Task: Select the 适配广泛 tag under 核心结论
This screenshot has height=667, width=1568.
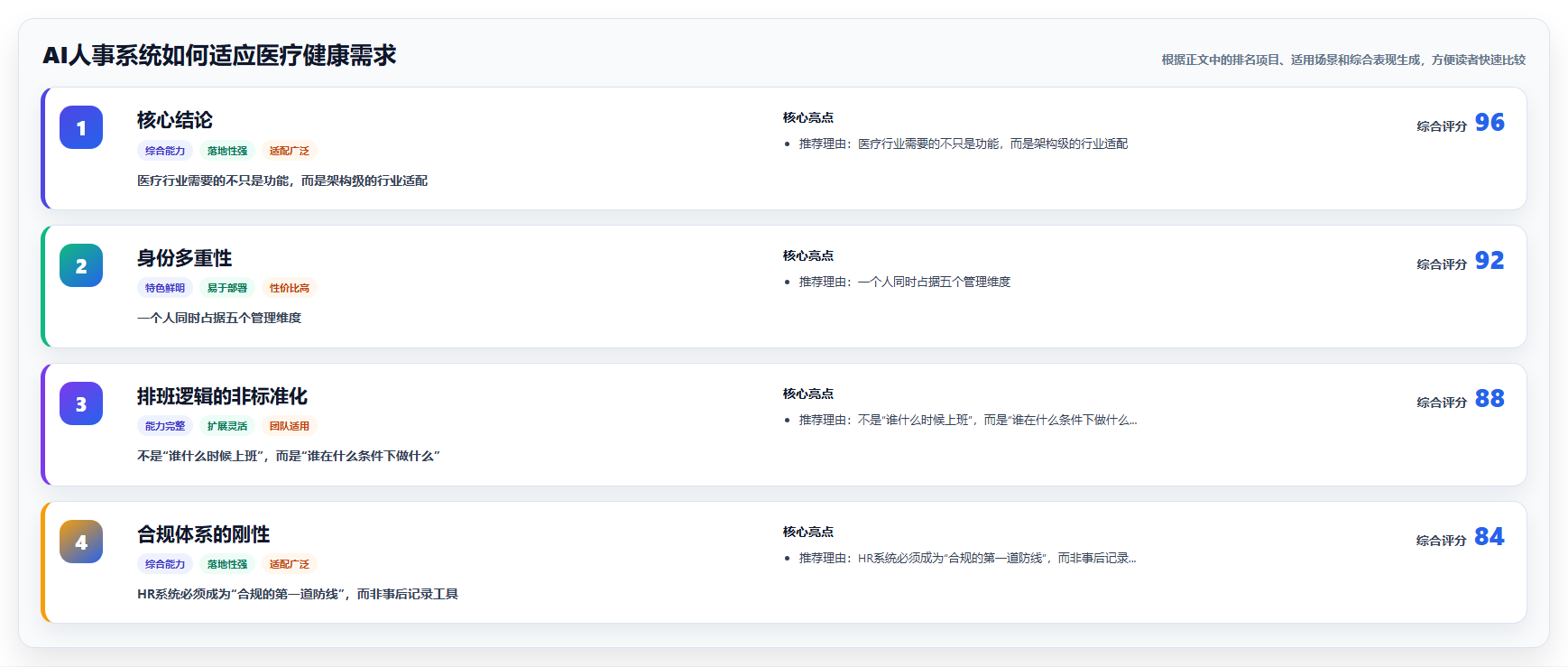Action: [x=290, y=151]
